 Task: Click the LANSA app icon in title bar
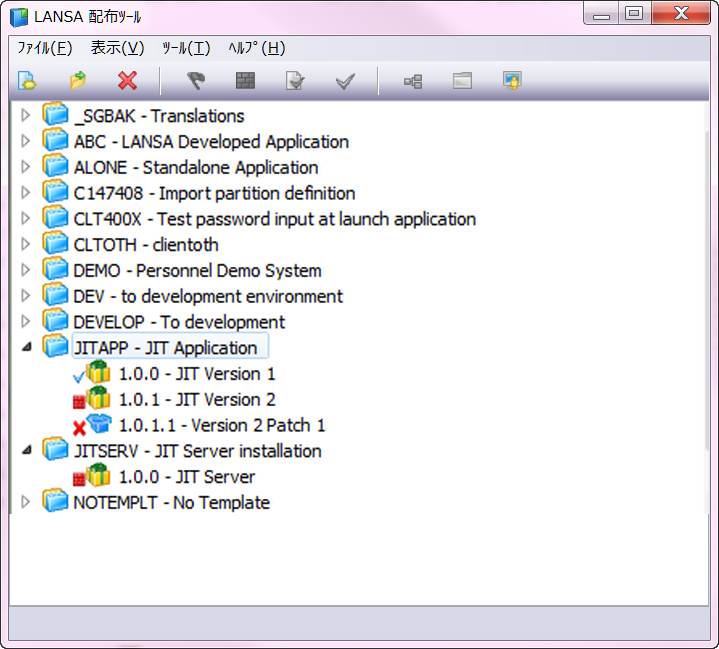19,17
